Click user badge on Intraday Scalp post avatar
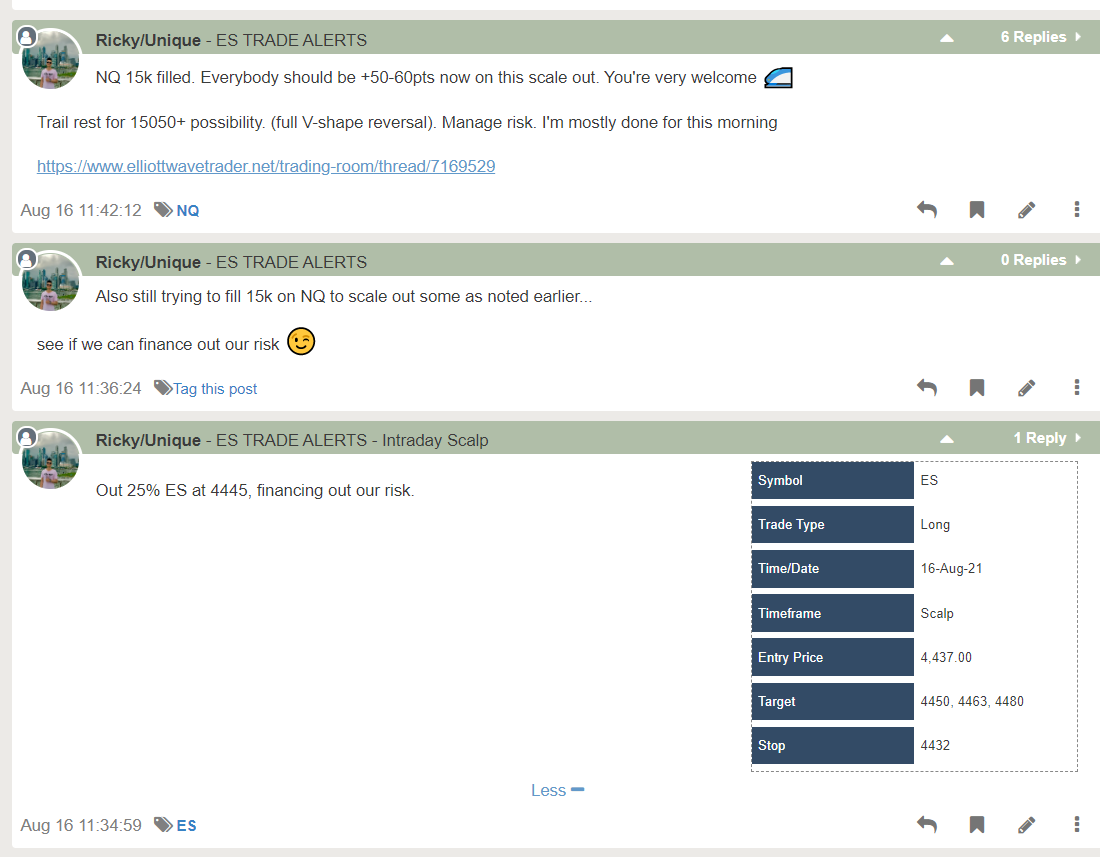Viewport: 1100px width, 857px height. click(x=27, y=437)
